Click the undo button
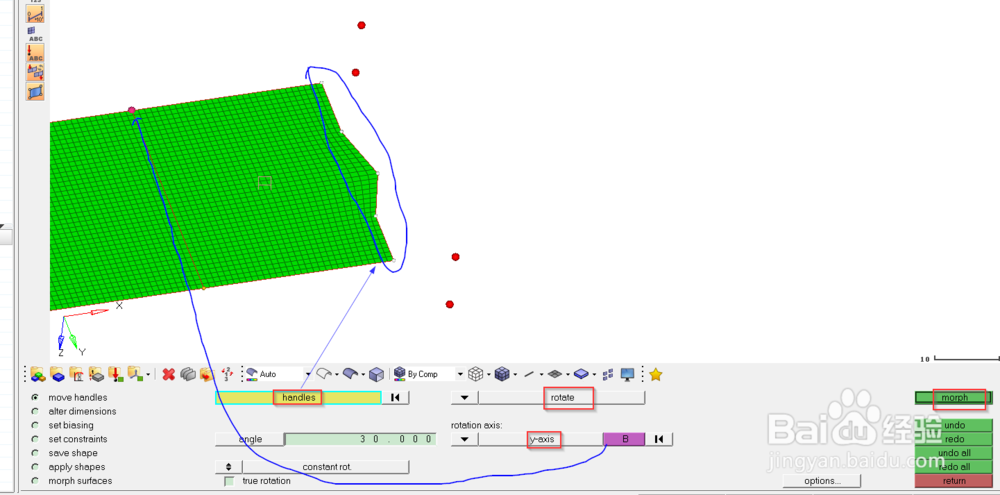 point(954,425)
